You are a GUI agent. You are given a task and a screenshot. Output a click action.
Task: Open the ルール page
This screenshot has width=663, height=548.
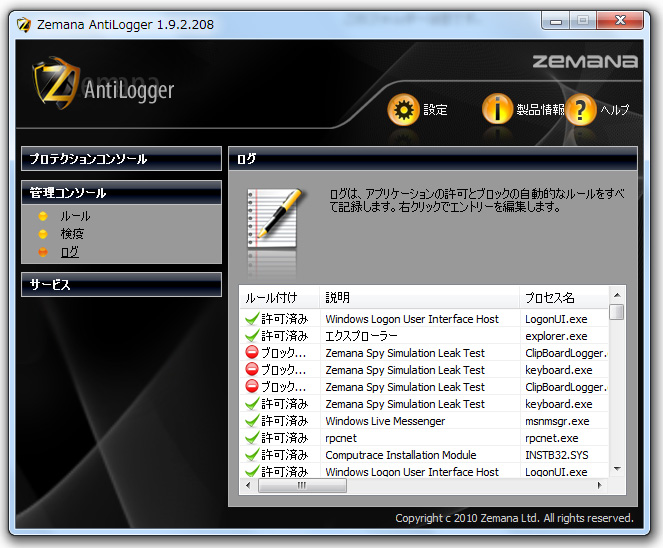pyautogui.click(x=75, y=216)
